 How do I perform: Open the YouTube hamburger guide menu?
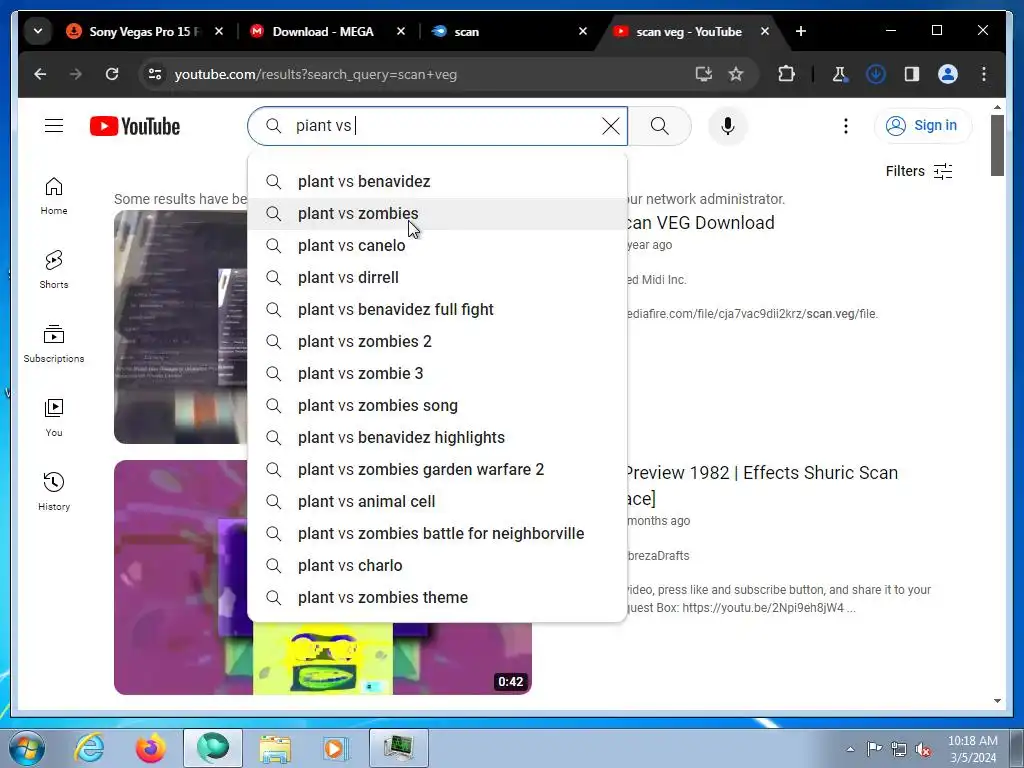[54, 125]
